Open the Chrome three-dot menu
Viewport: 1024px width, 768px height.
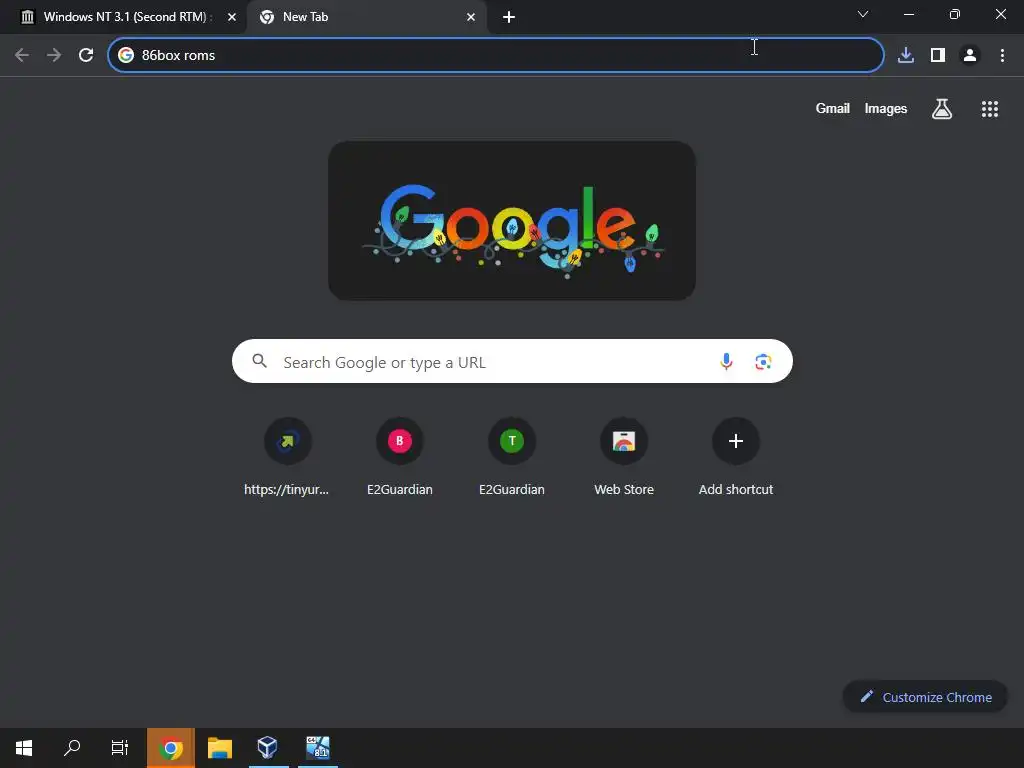coord(1002,55)
